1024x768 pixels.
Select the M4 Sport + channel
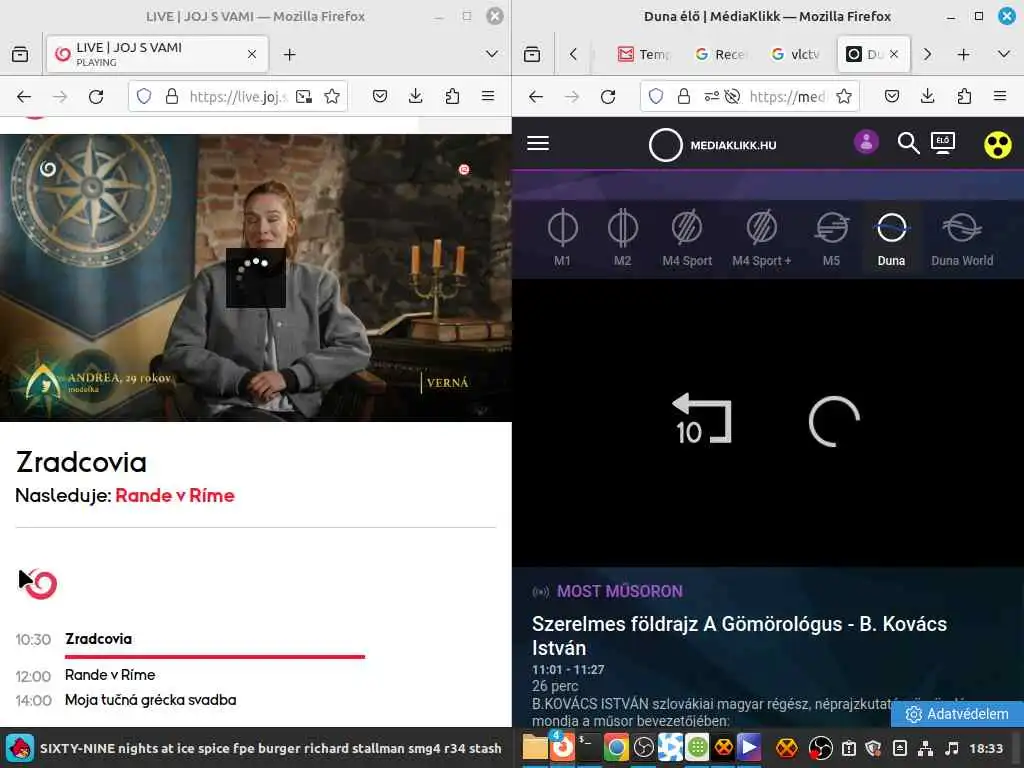761,238
